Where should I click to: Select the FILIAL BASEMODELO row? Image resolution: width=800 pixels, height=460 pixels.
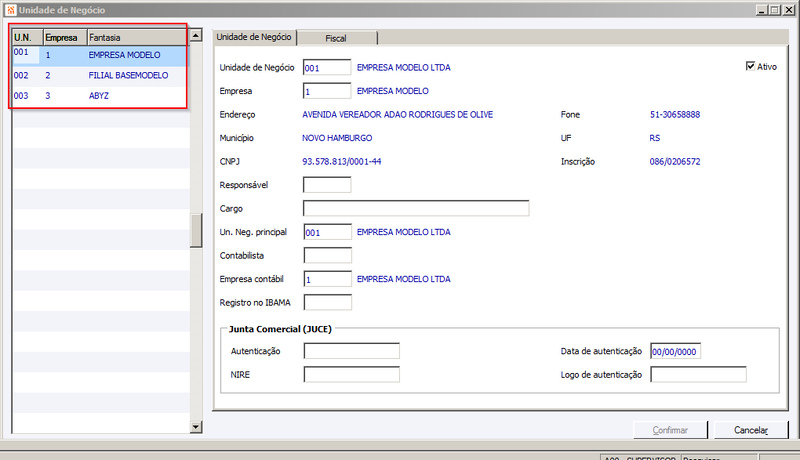tap(100, 75)
